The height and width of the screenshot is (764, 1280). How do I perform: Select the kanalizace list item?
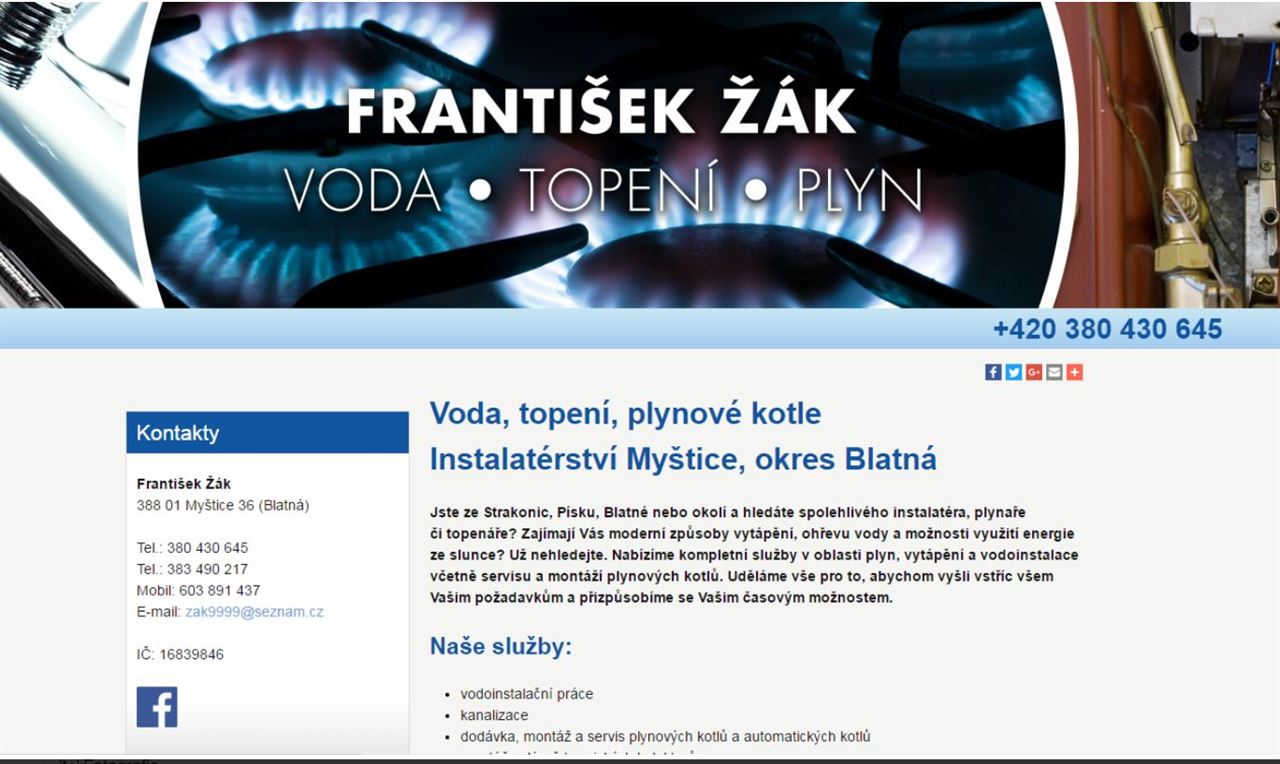[494, 716]
